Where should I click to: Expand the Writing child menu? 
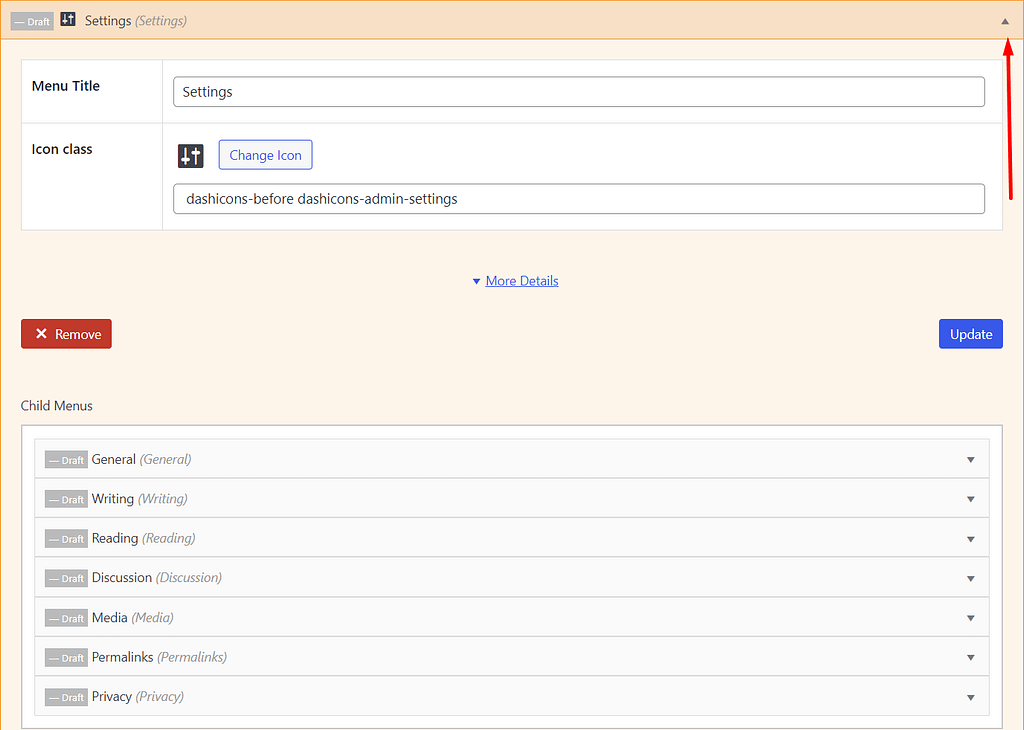click(970, 498)
